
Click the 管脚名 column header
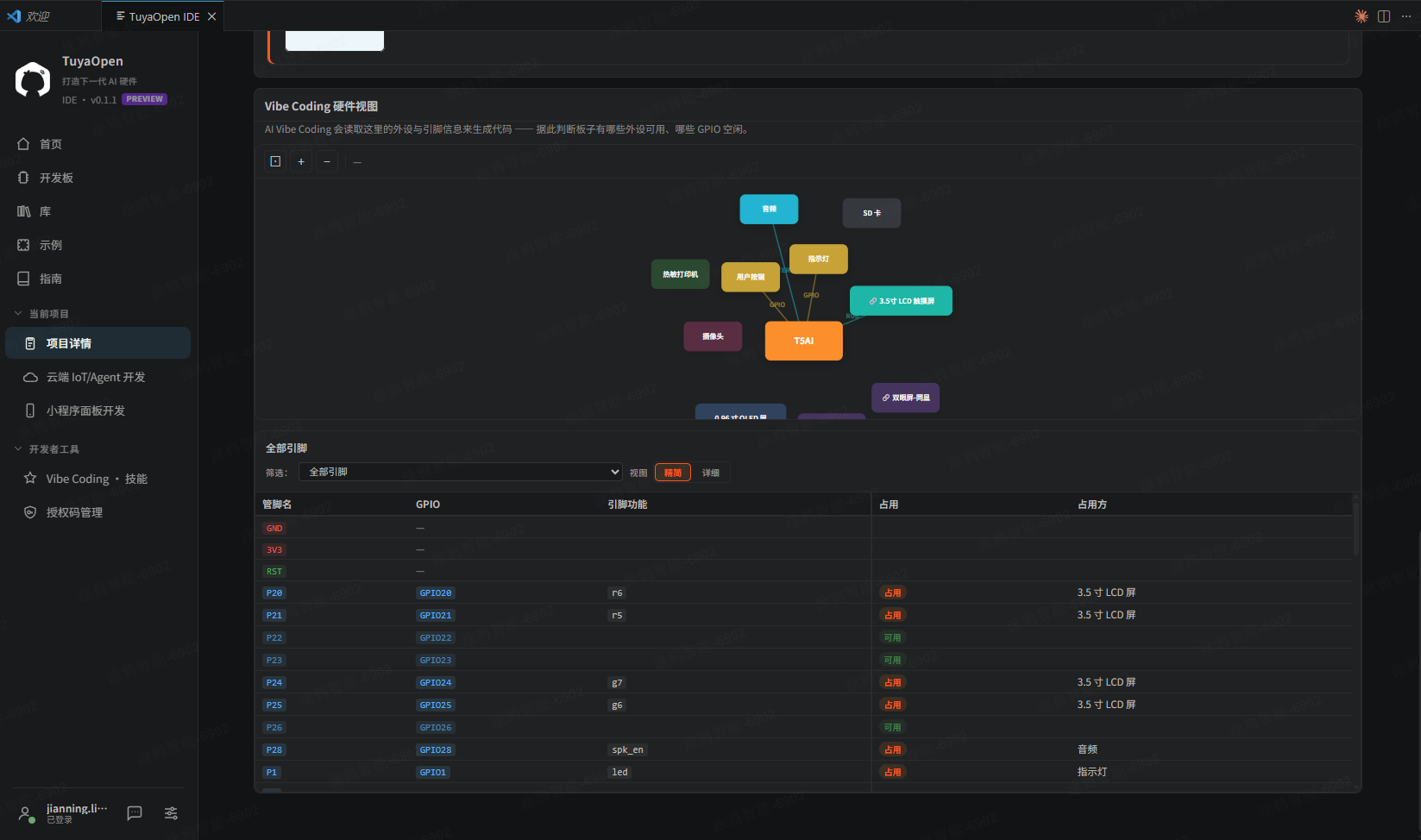[x=277, y=505]
